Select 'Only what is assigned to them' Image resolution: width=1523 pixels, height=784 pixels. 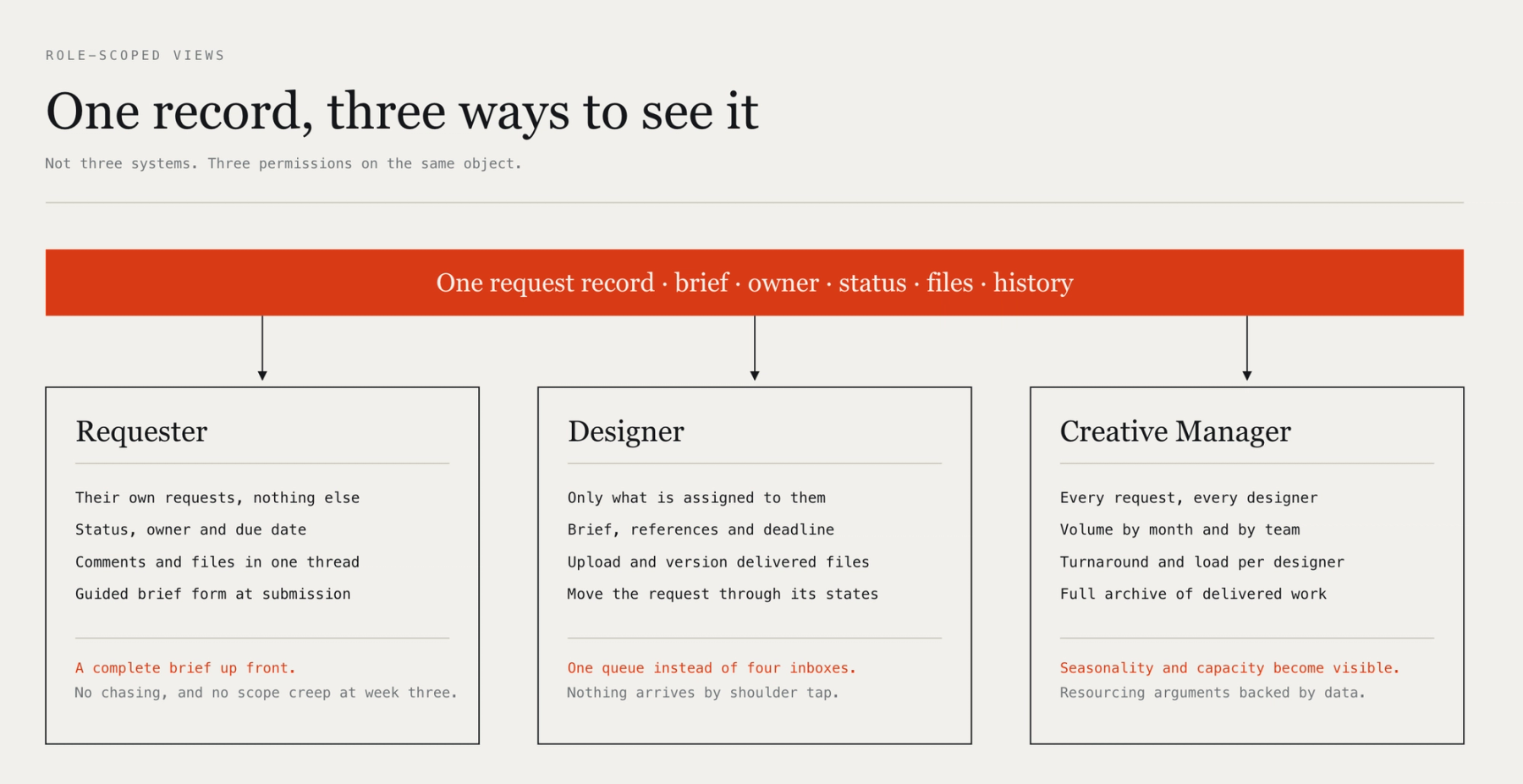point(696,498)
